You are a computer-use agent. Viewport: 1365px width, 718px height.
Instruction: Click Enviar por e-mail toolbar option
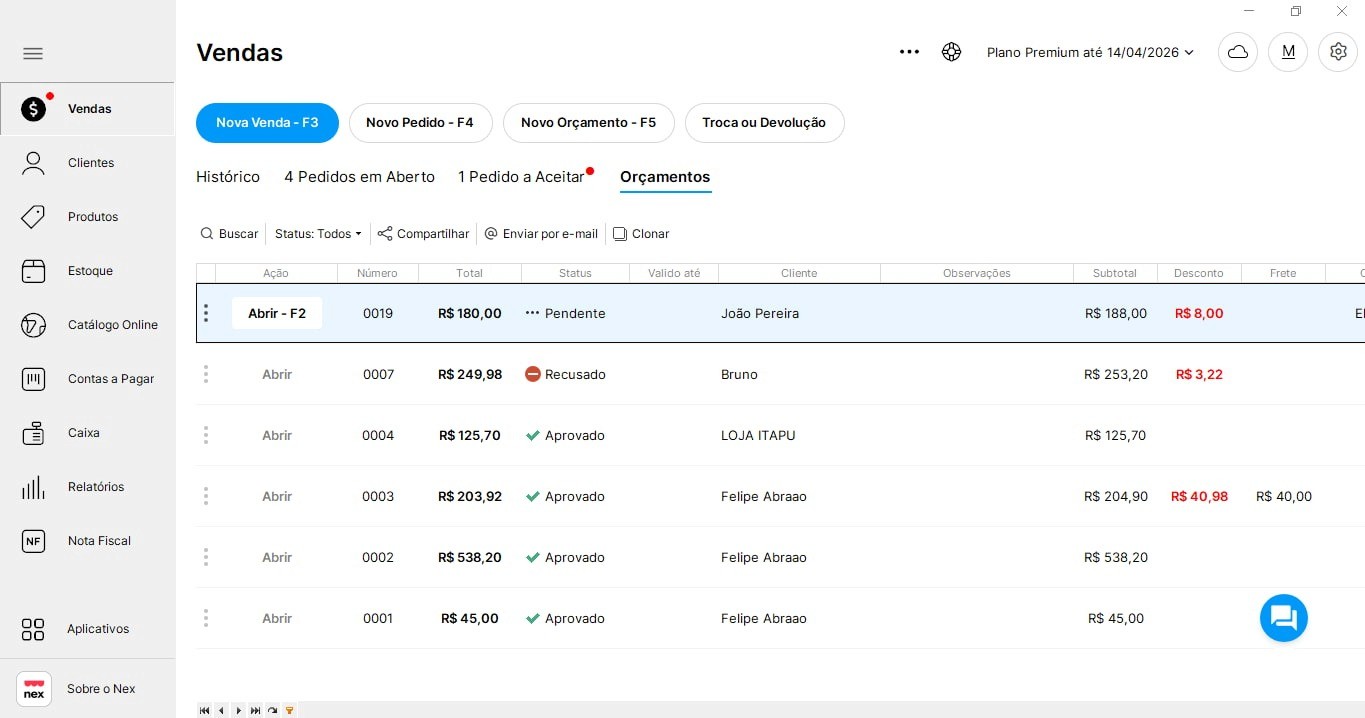coord(541,234)
